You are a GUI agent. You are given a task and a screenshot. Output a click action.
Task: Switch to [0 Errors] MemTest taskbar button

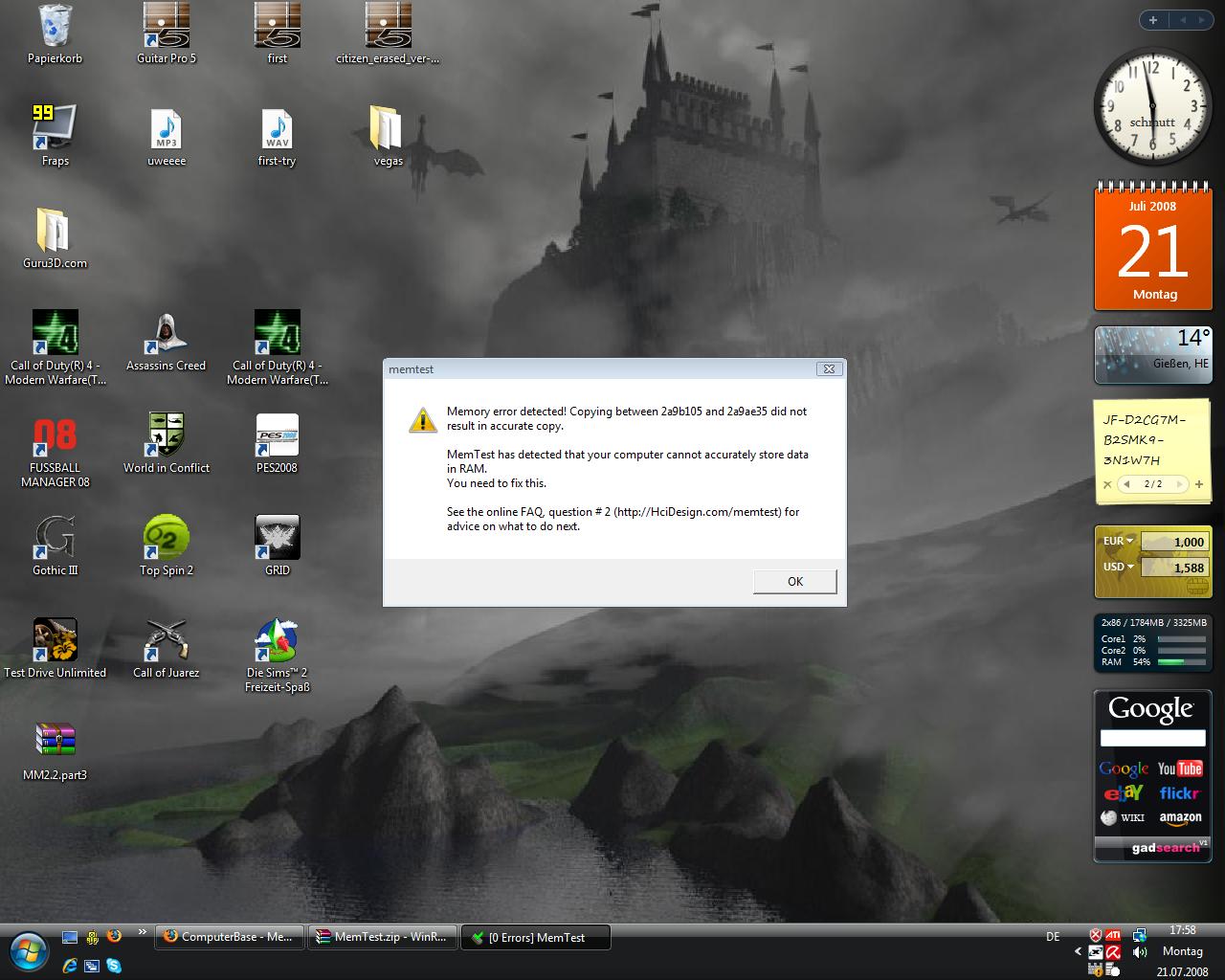[x=536, y=937]
